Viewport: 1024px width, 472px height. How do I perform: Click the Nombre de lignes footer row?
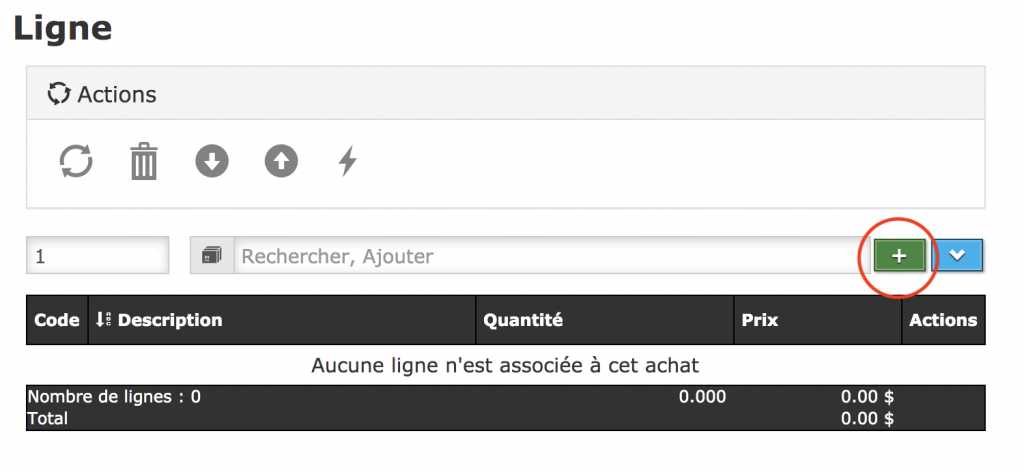[114, 396]
